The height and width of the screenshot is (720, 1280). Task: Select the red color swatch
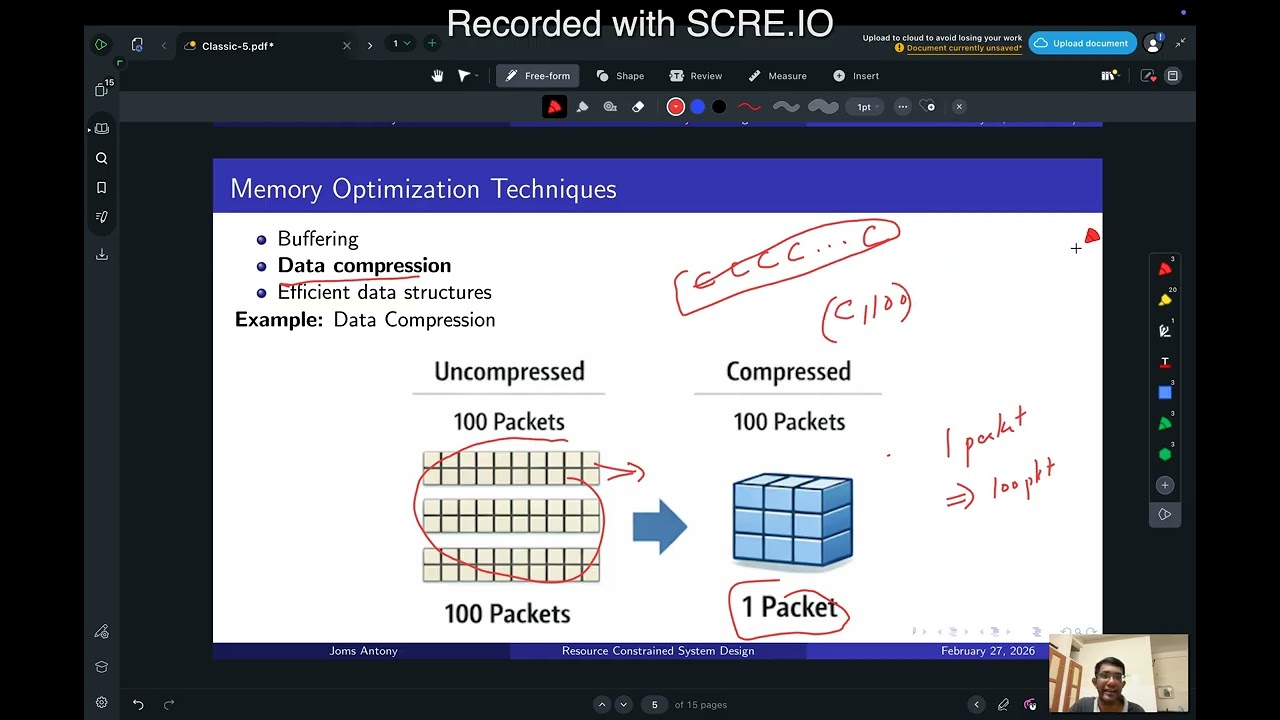click(x=676, y=107)
